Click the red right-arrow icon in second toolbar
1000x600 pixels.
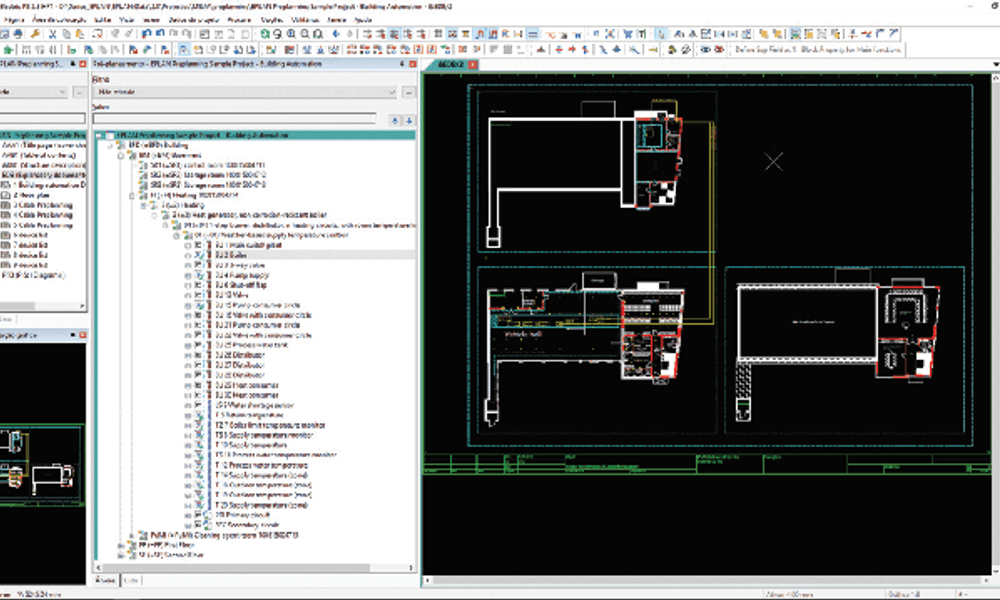(572, 49)
